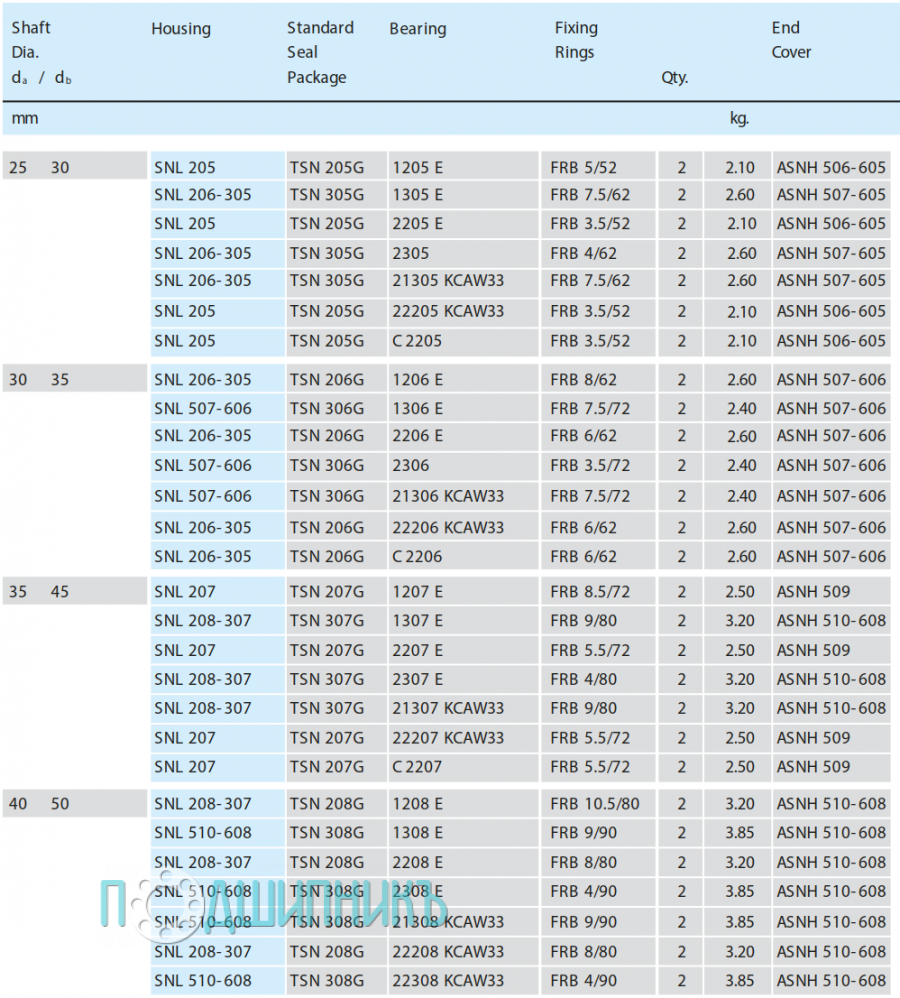Click fixing ring FRB 4/80
This screenshot has height=998, width=900.
(x=584, y=680)
